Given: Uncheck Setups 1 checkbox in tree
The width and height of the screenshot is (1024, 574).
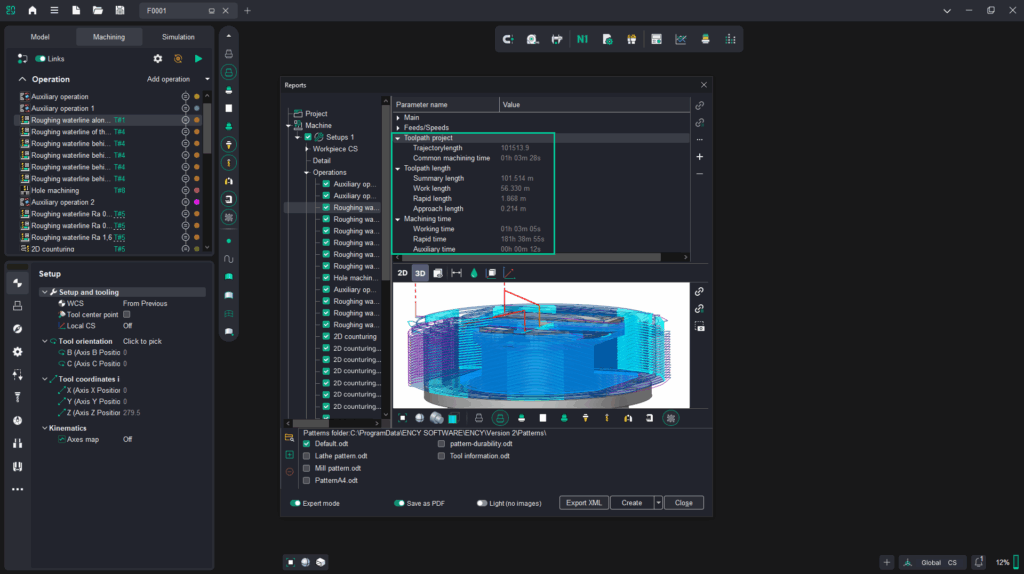Looking at the screenshot, I should pyautogui.click(x=308, y=137).
